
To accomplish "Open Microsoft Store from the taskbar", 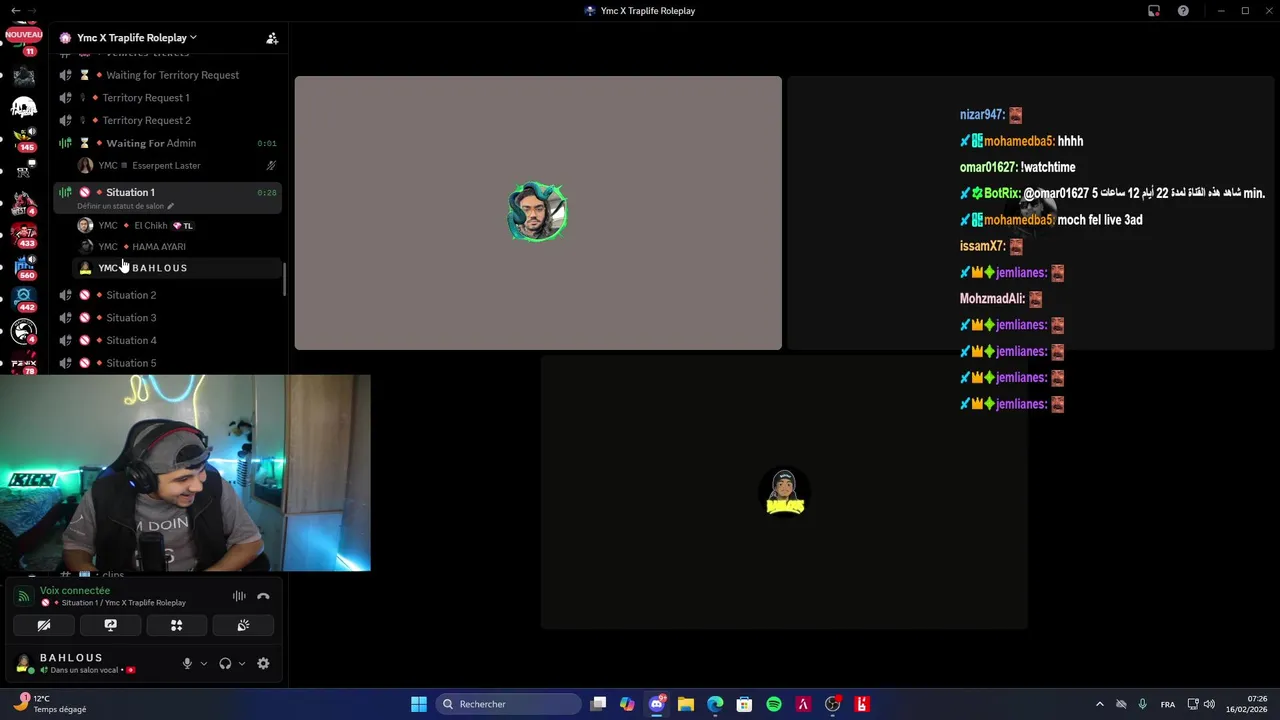I will coord(744,704).
